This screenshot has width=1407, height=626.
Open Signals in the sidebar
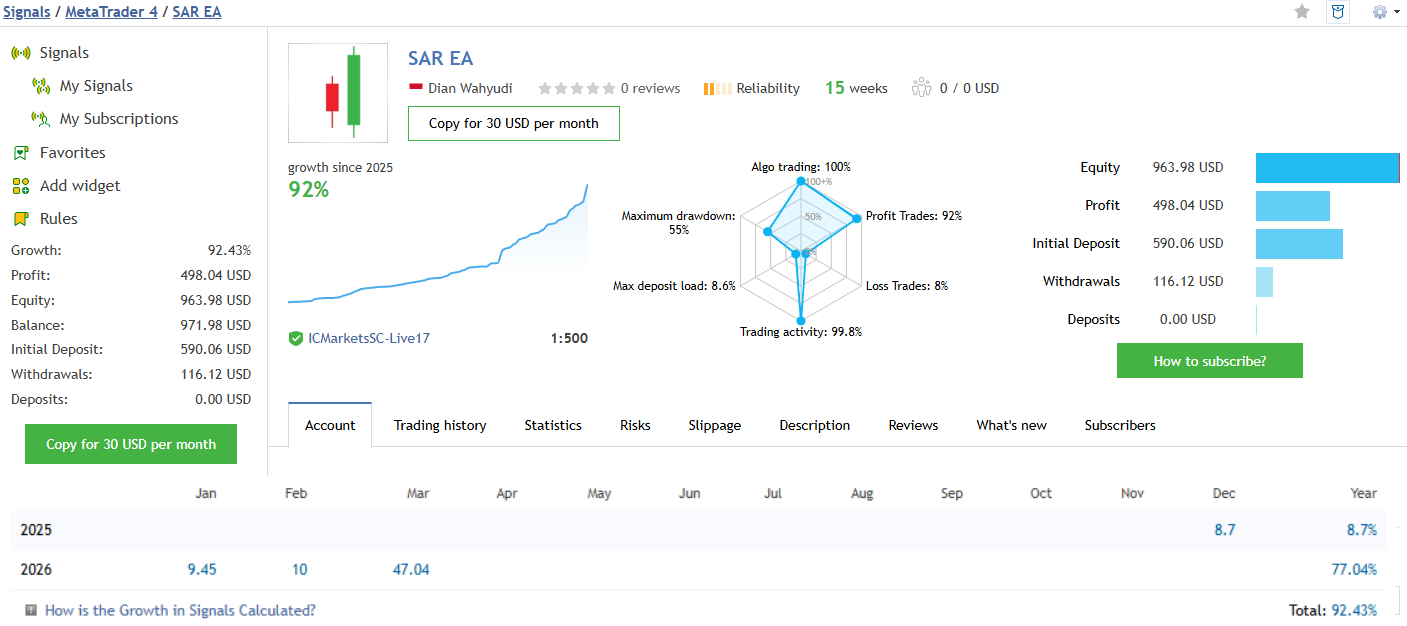click(x=64, y=53)
